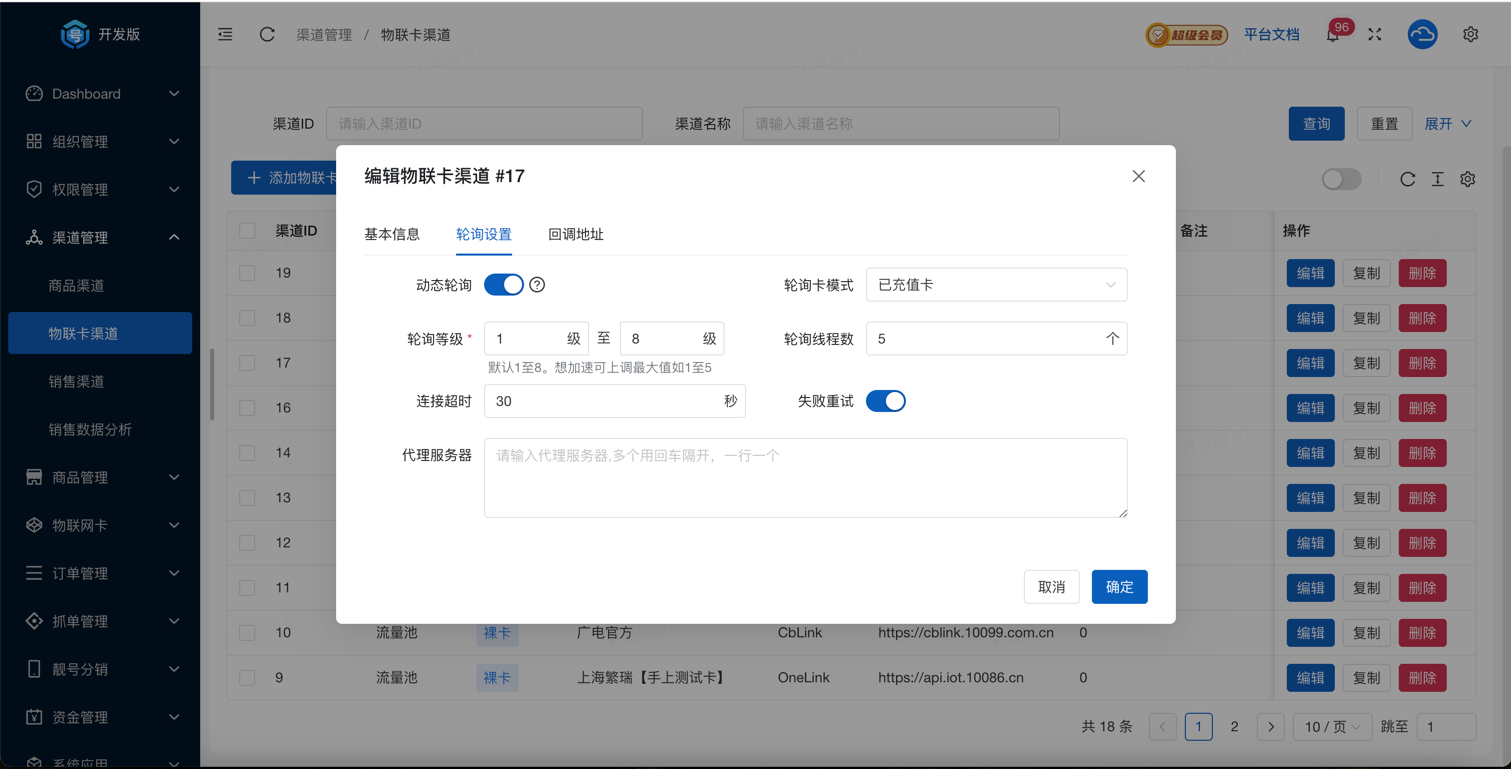
Task: Click the table density height icon
Action: tap(1437, 179)
